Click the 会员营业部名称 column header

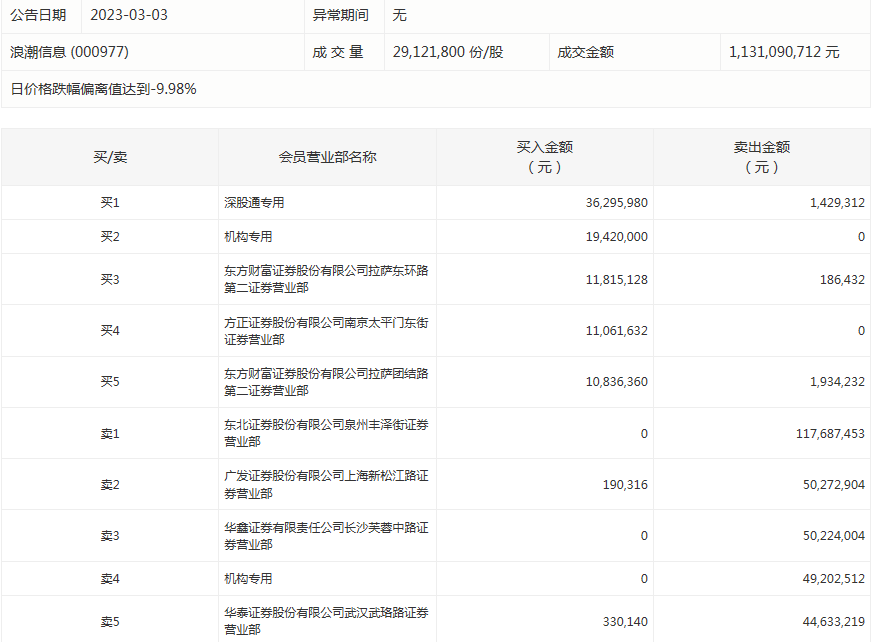coord(327,157)
